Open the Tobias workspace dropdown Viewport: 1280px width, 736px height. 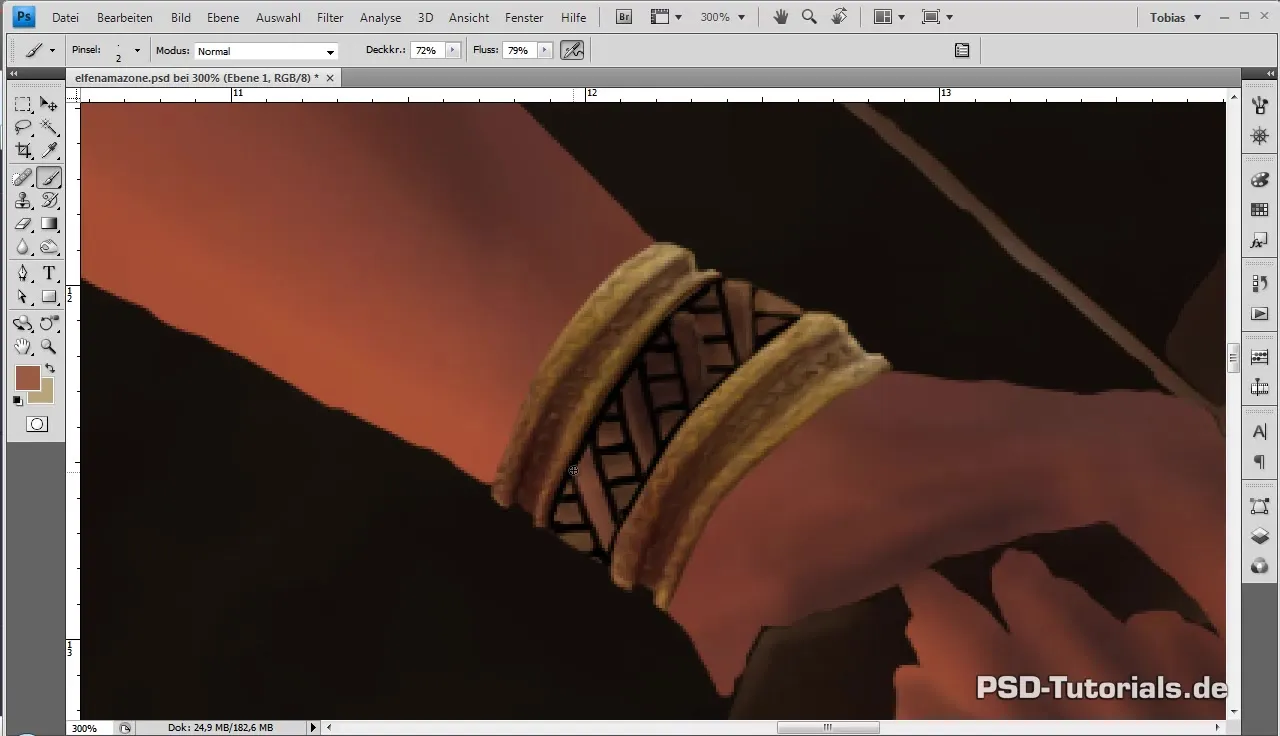(1175, 18)
